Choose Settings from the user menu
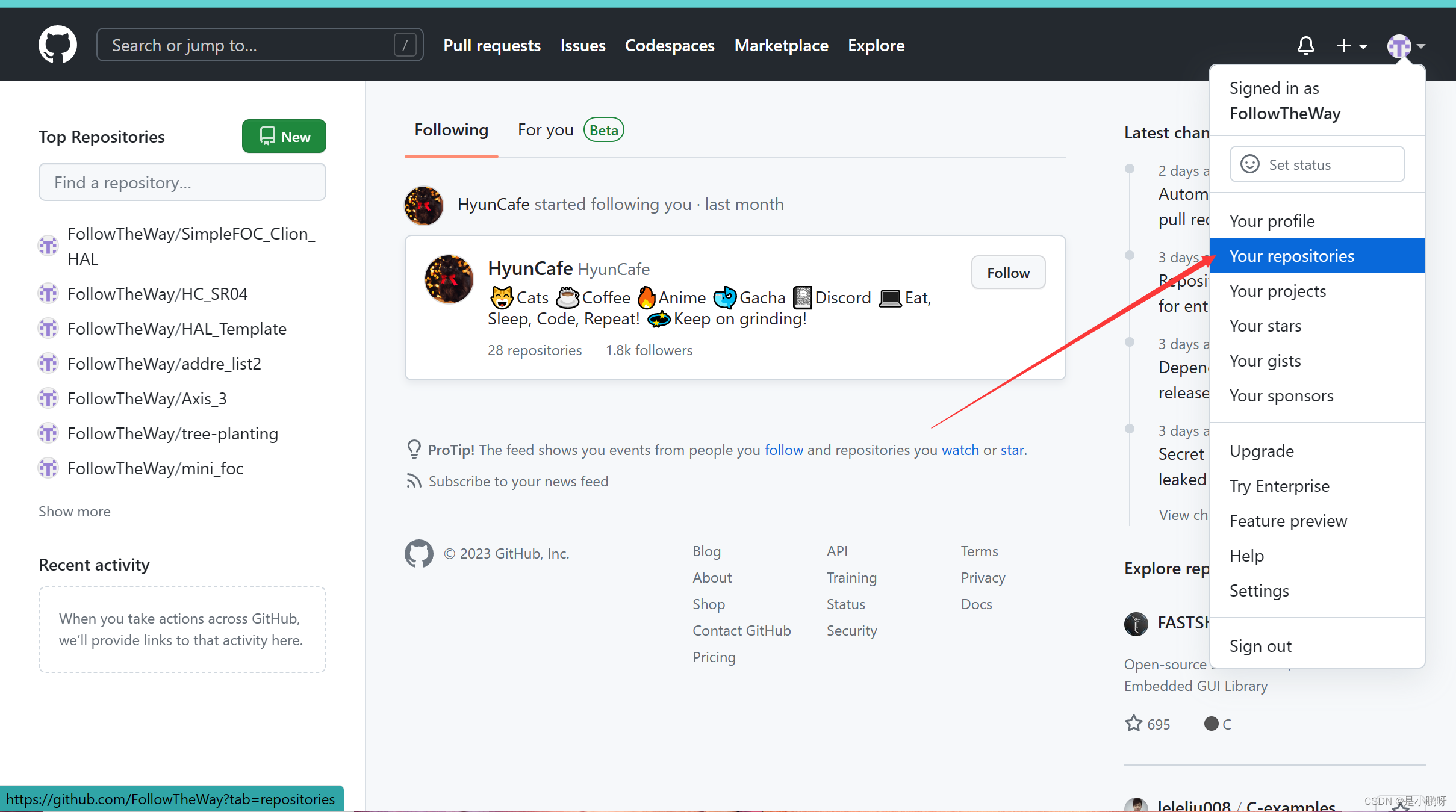This screenshot has height=812, width=1456. point(1259,590)
